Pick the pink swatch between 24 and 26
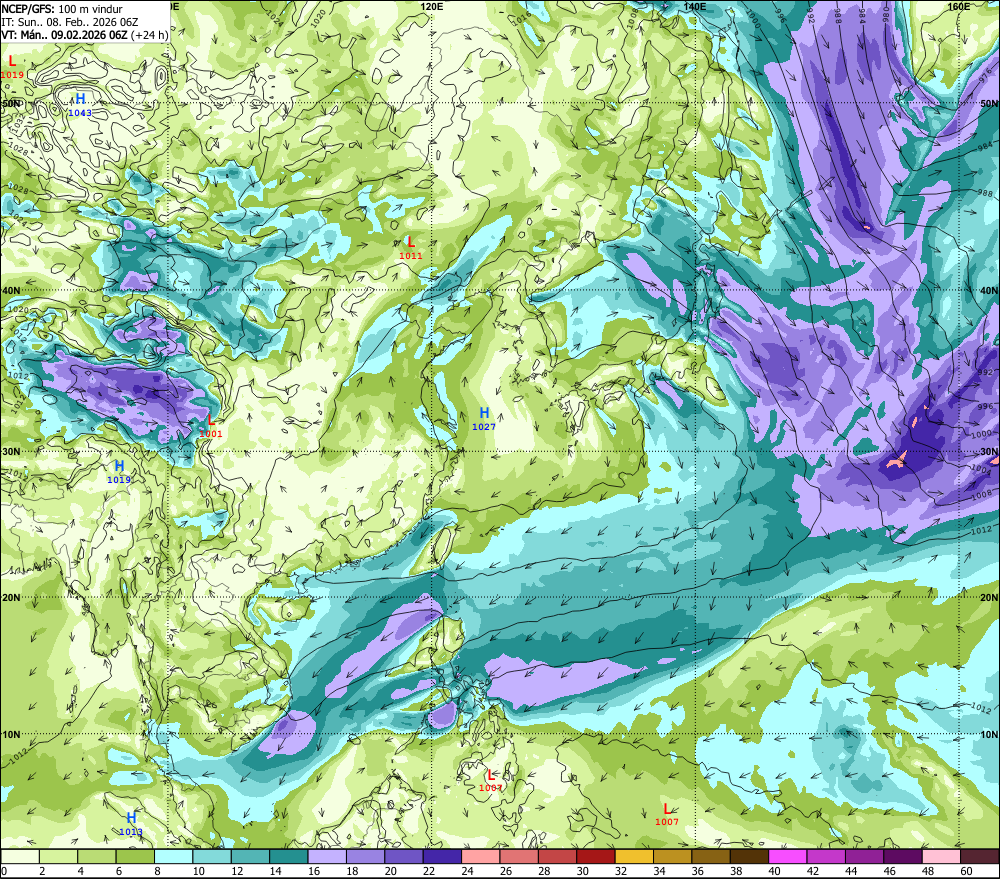 (481, 856)
